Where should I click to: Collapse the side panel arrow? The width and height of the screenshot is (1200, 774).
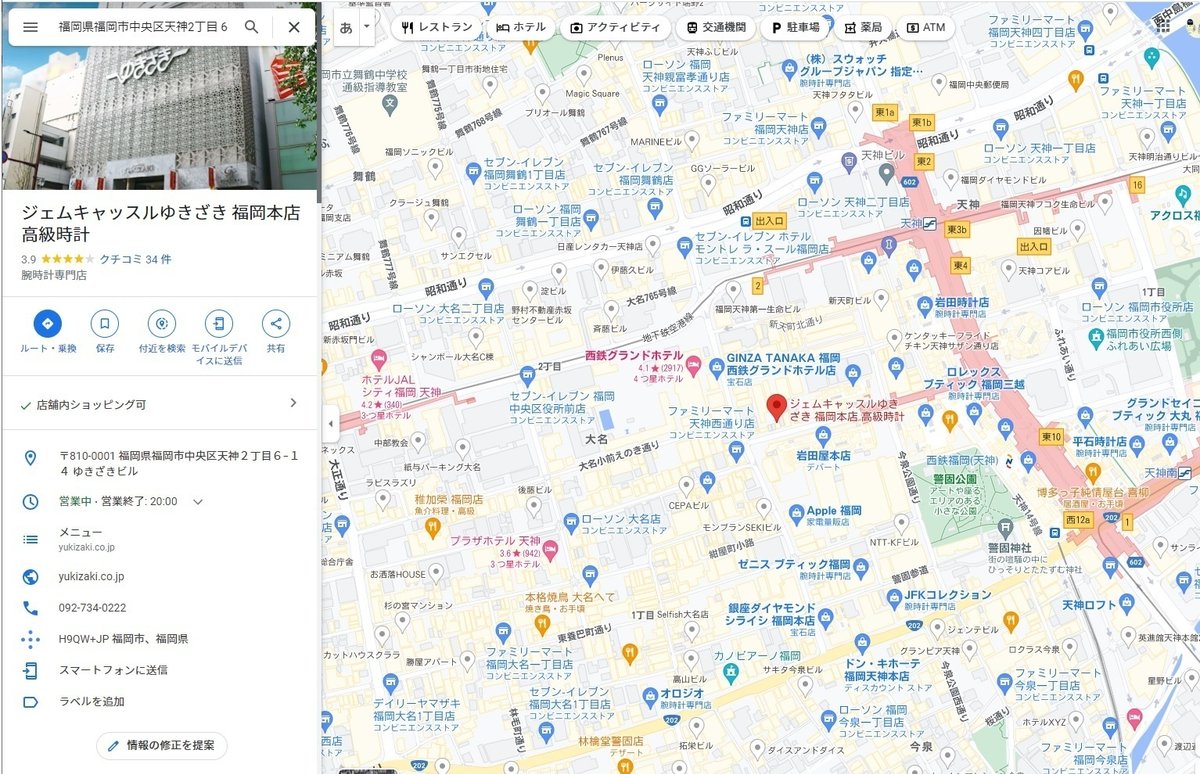(330, 424)
